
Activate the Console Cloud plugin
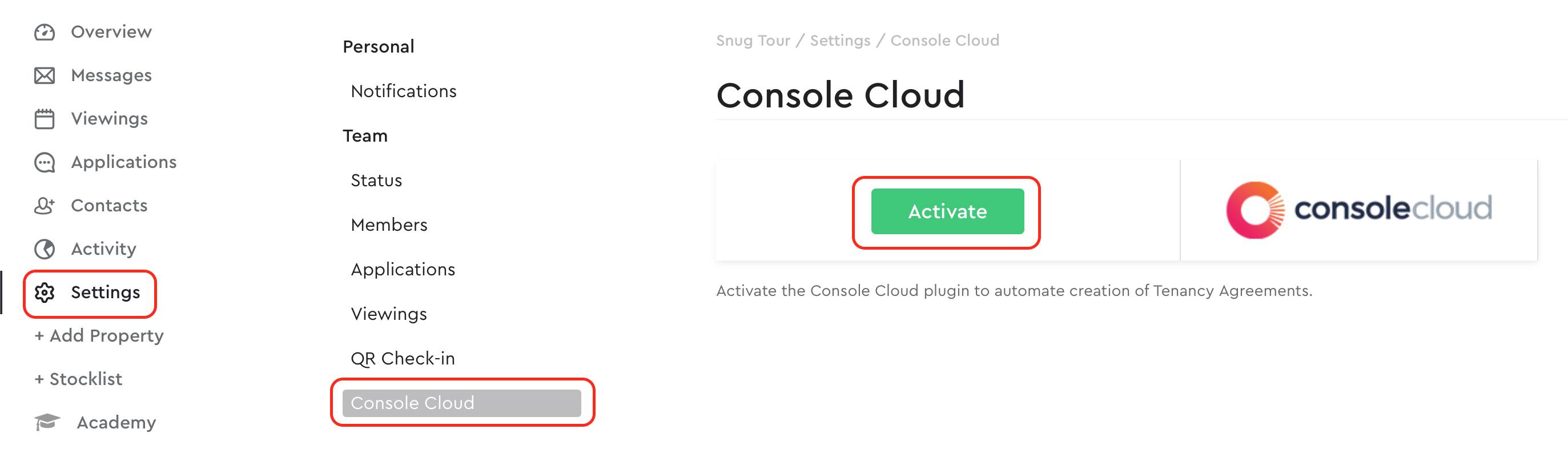tap(947, 211)
